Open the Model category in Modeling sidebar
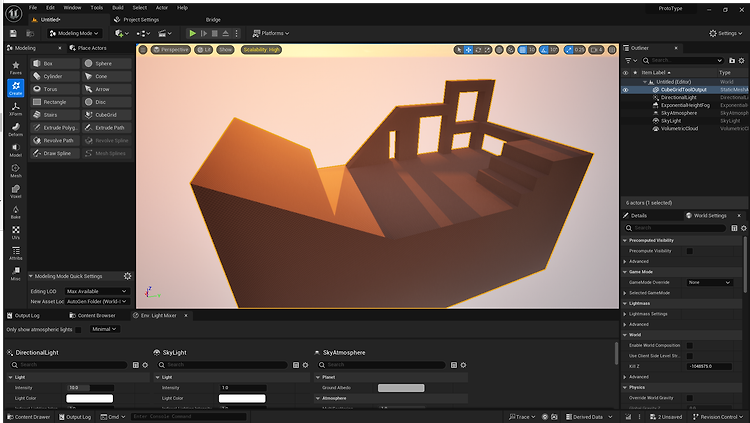 click(x=16, y=150)
